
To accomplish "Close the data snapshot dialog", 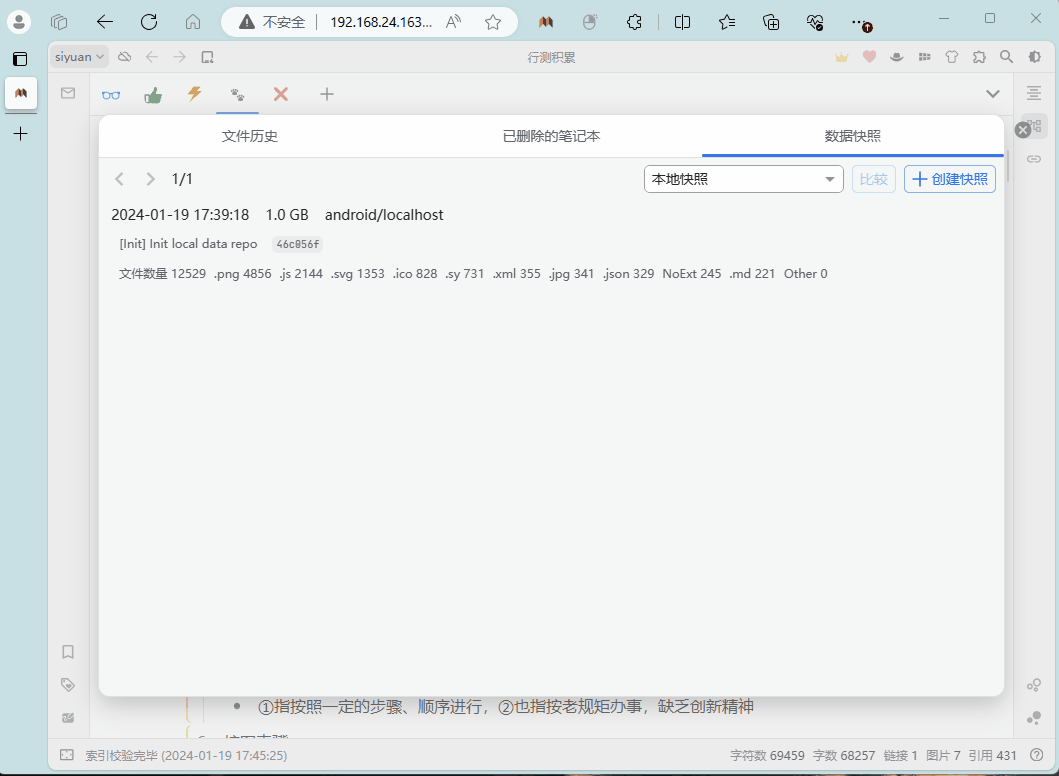I will pyautogui.click(x=1022, y=129).
